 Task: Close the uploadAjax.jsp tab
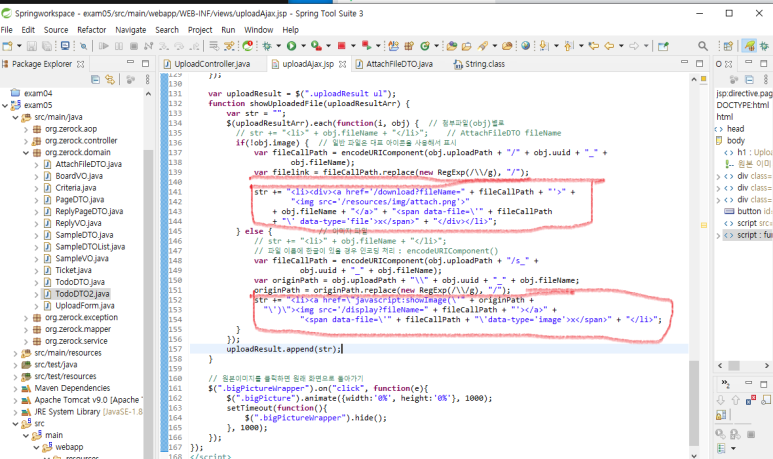point(342,64)
